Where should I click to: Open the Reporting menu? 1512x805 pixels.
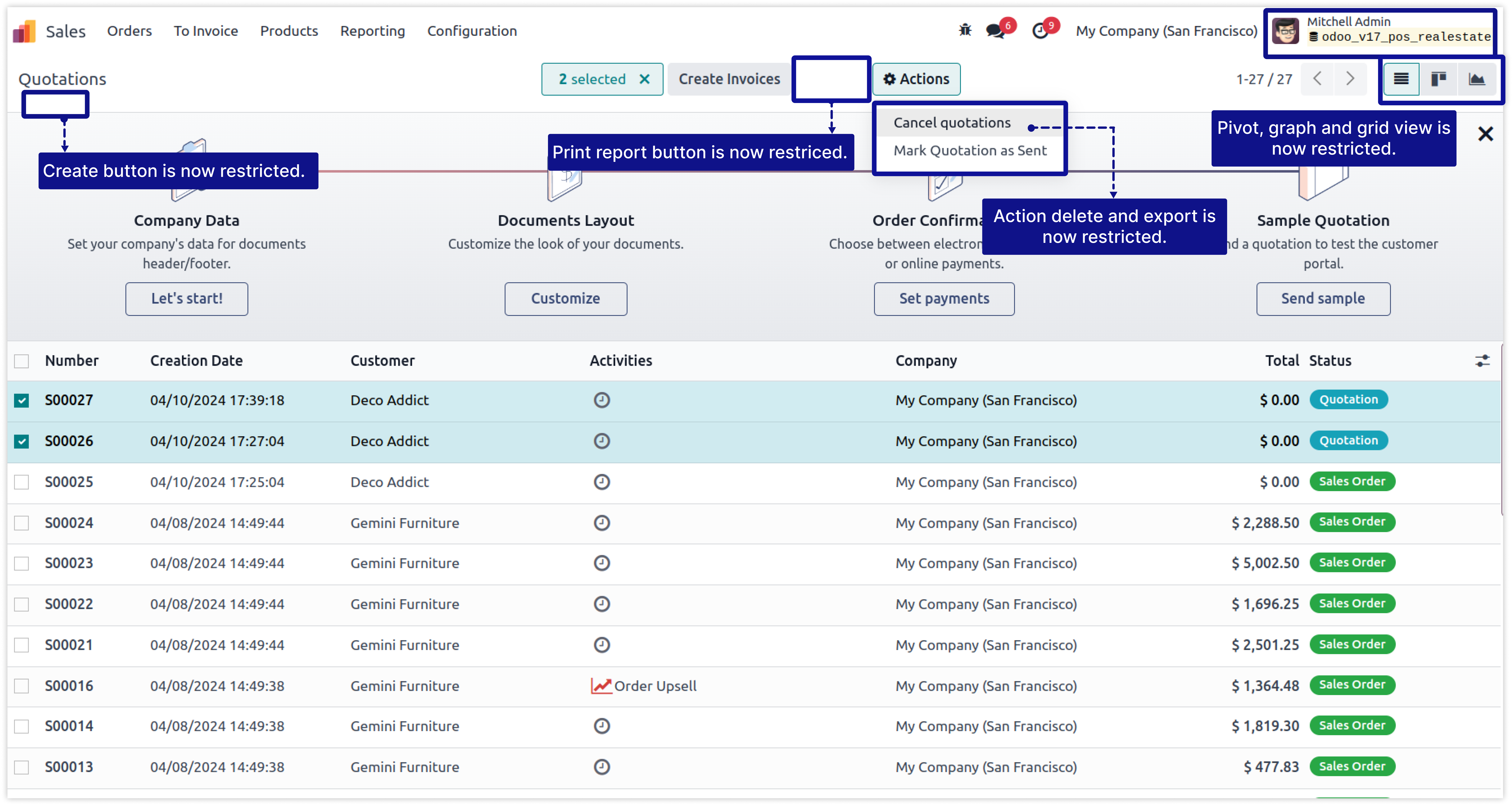pyautogui.click(x=373, y=31)
